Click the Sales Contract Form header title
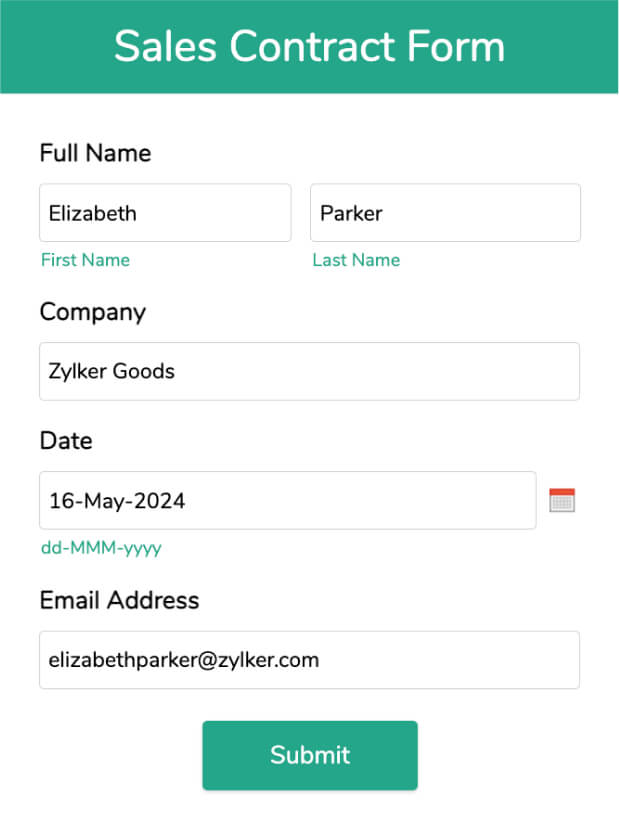Image resolution: width=619 pixels, height=829 pixels. point(309,47)
